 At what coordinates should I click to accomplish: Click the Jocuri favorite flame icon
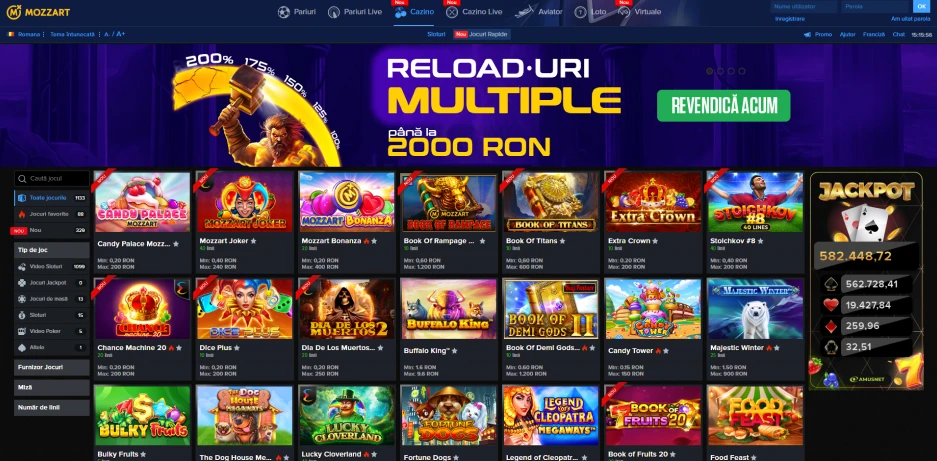[x=22, y=214]
